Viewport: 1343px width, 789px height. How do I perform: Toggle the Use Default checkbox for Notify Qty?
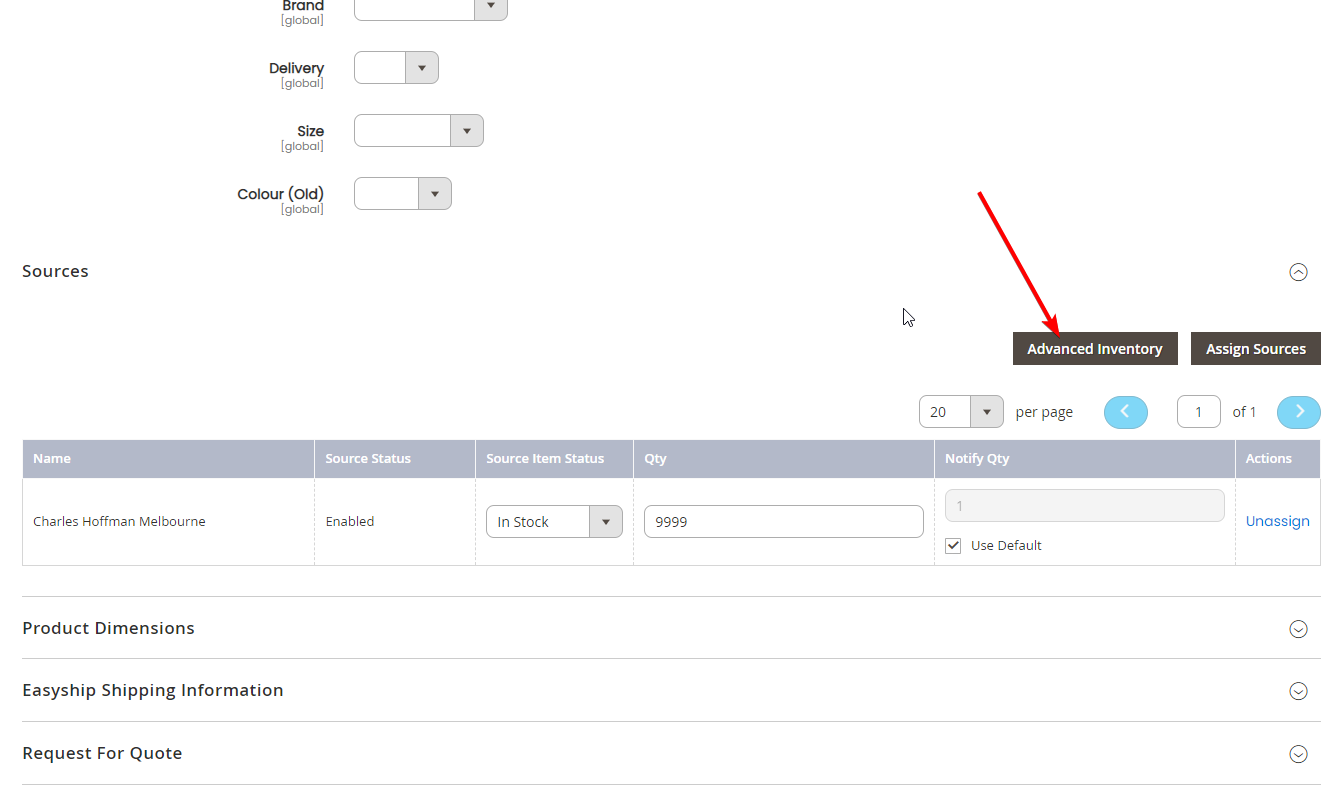(x=953, y=546)
